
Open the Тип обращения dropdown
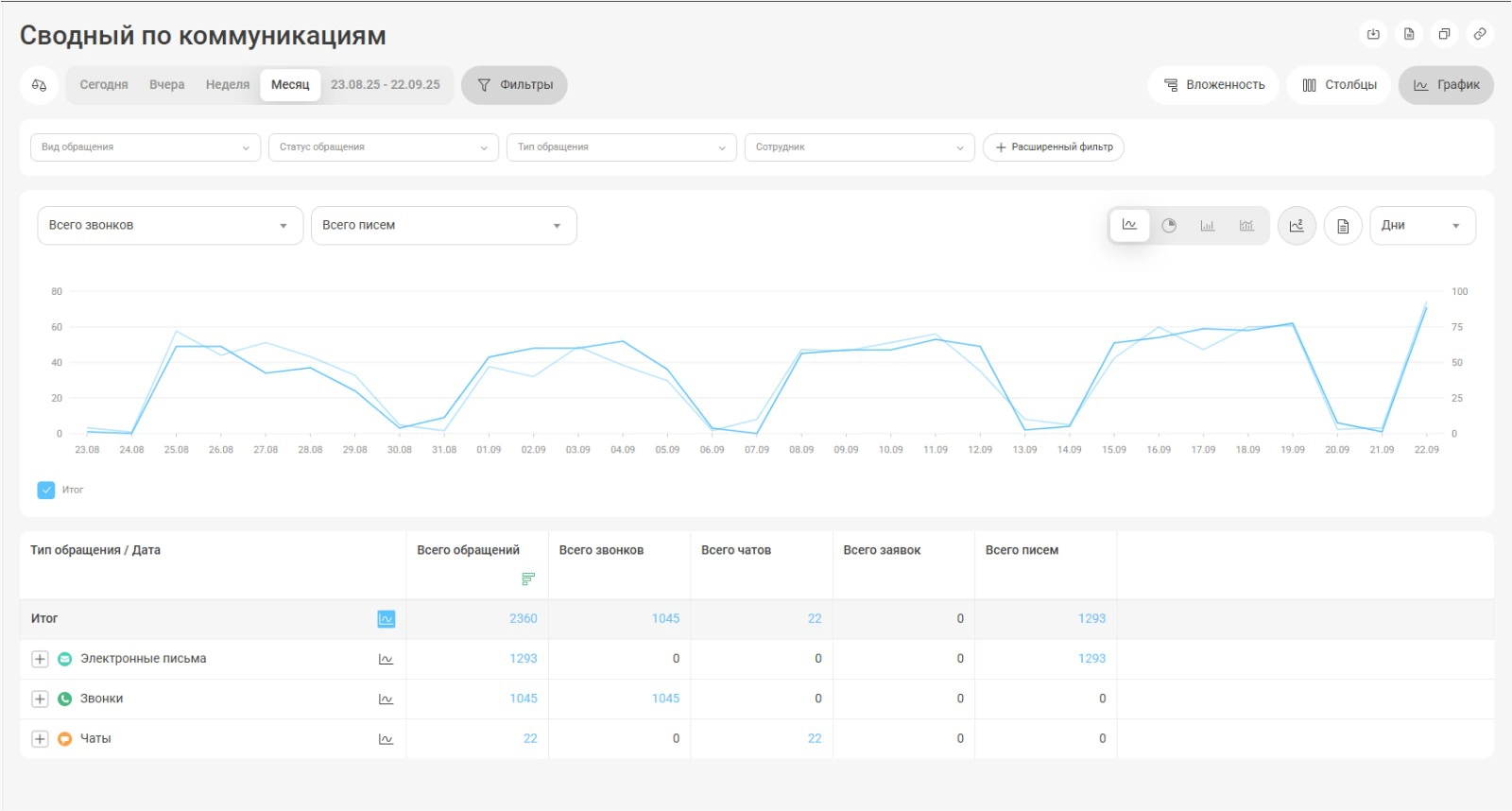point(622,147)
